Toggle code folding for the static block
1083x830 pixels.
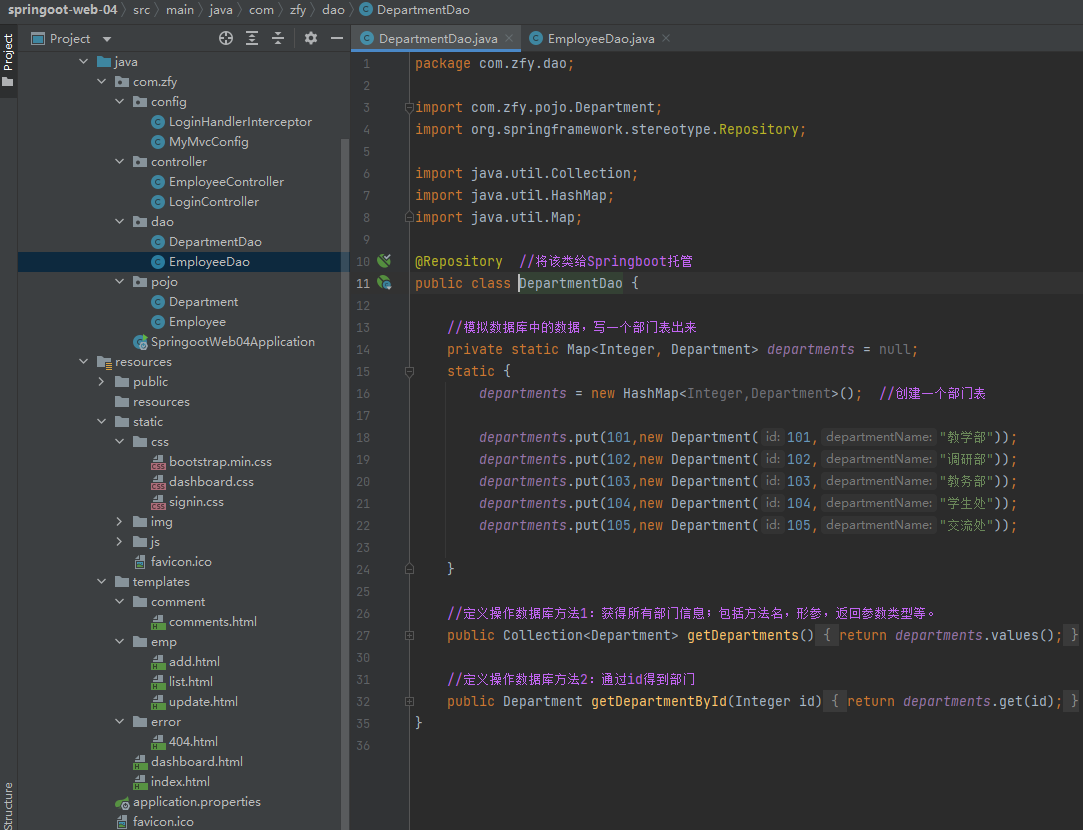click(x=409, y=371)
